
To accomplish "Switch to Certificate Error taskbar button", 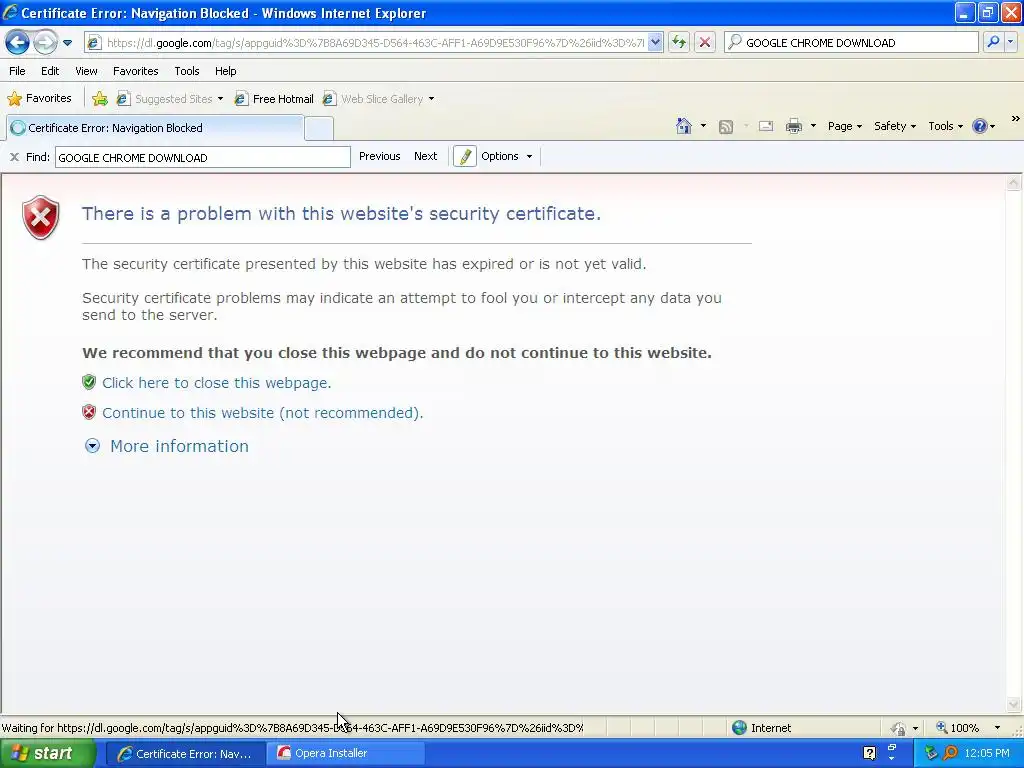I will coord(185,754).
